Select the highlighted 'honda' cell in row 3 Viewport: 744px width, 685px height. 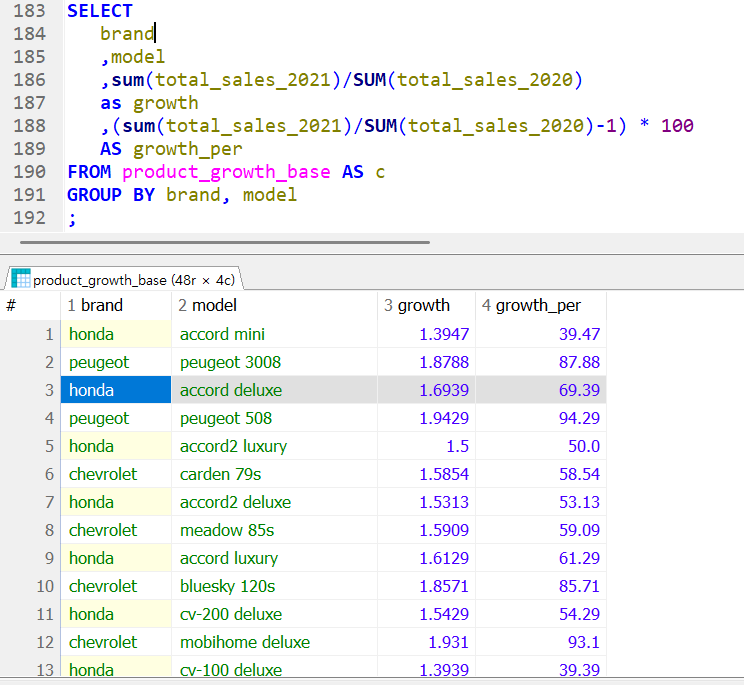click(x=116, y=390)
